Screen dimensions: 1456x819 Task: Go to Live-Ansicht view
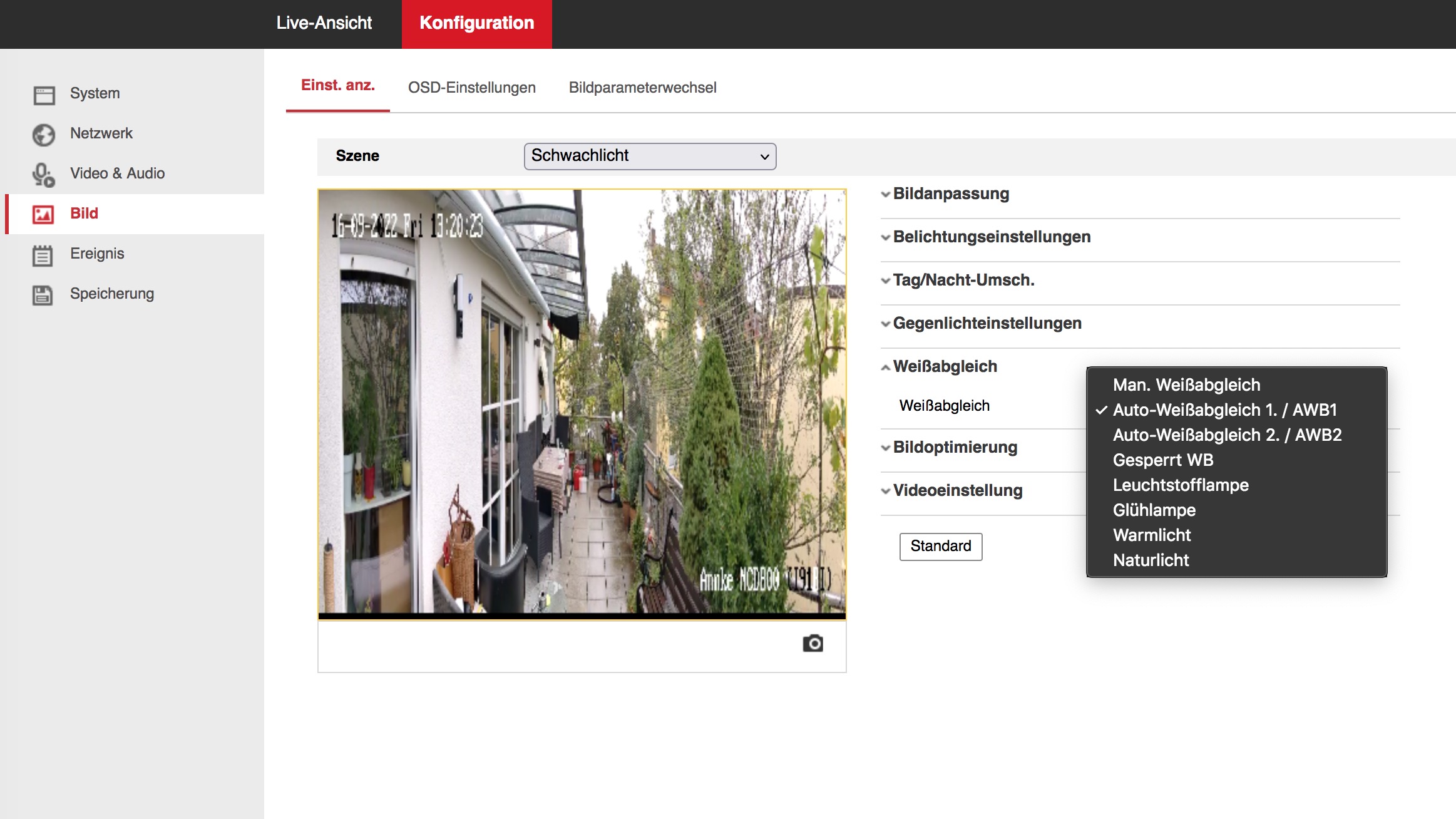click(x=324, y=23)
